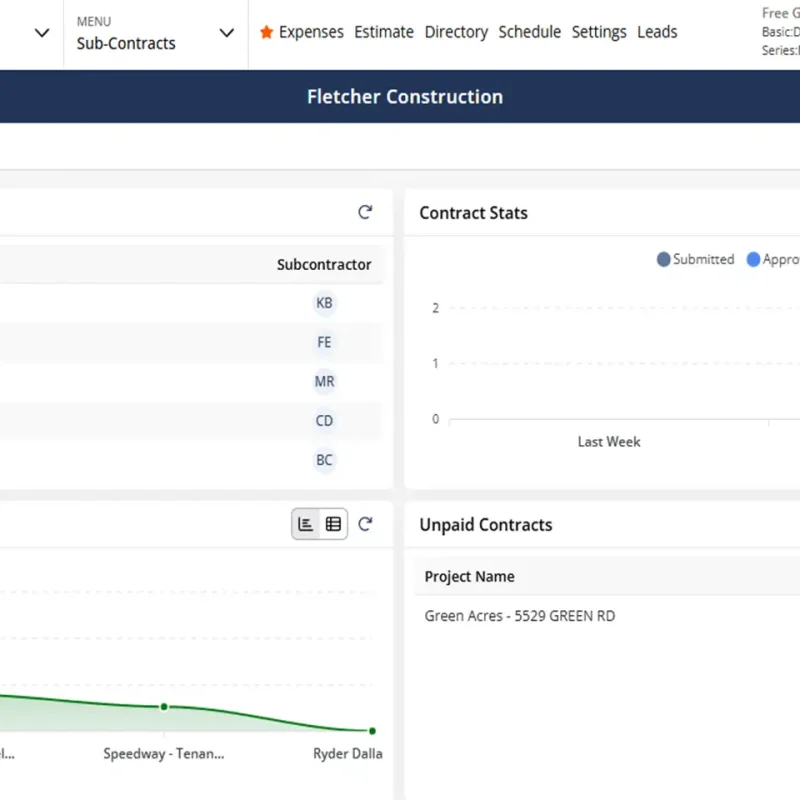Click the Speedway - Tenan... chart data point

(x=164, y=707)
